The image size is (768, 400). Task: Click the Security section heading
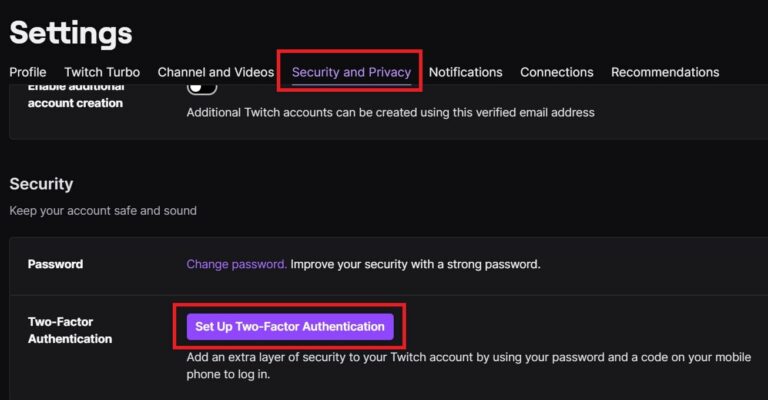pyautogui.click(x=41, y=184)
